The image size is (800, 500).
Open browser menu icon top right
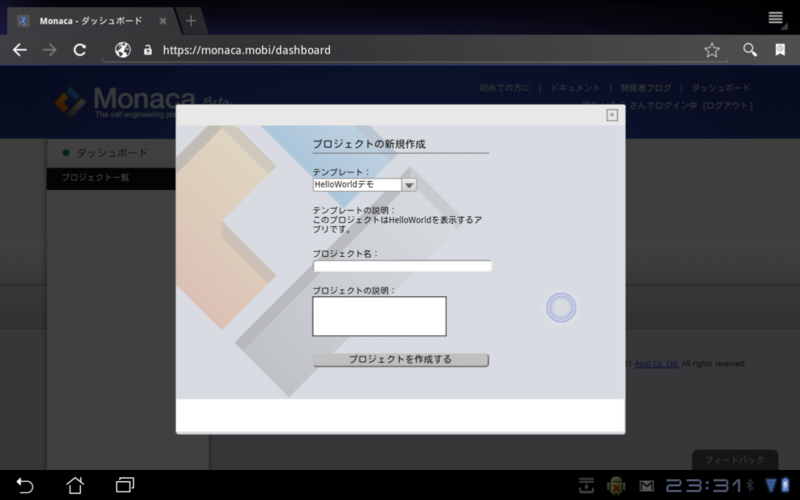click(776, 18)
